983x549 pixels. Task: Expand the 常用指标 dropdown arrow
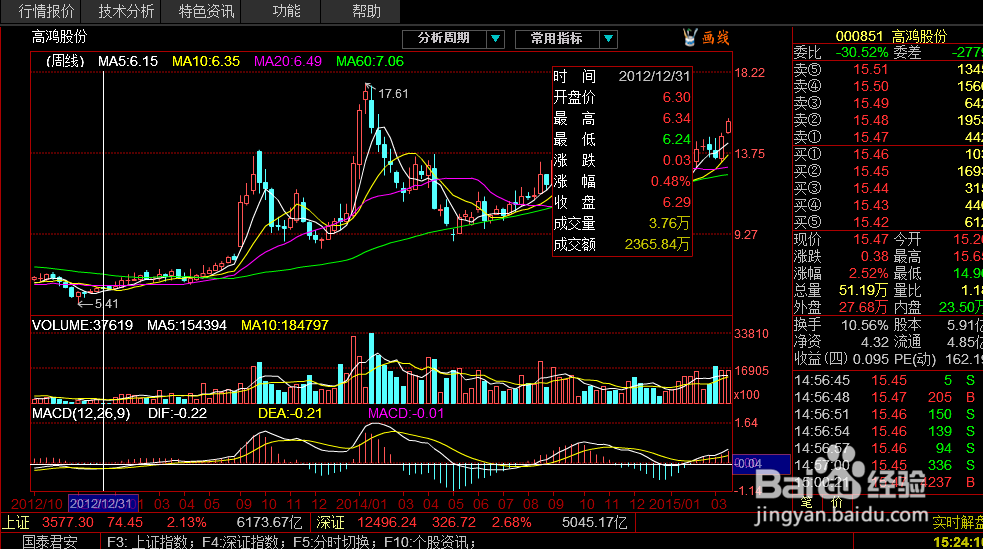click(x=608, y=39)
